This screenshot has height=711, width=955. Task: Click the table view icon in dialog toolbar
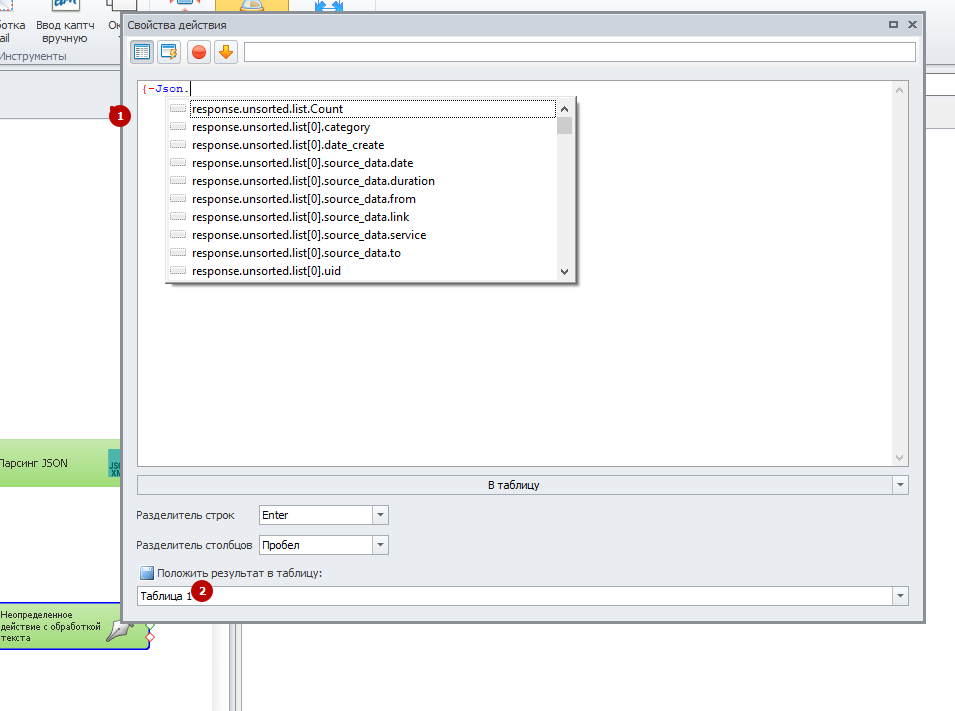click(x=142, y=52)
